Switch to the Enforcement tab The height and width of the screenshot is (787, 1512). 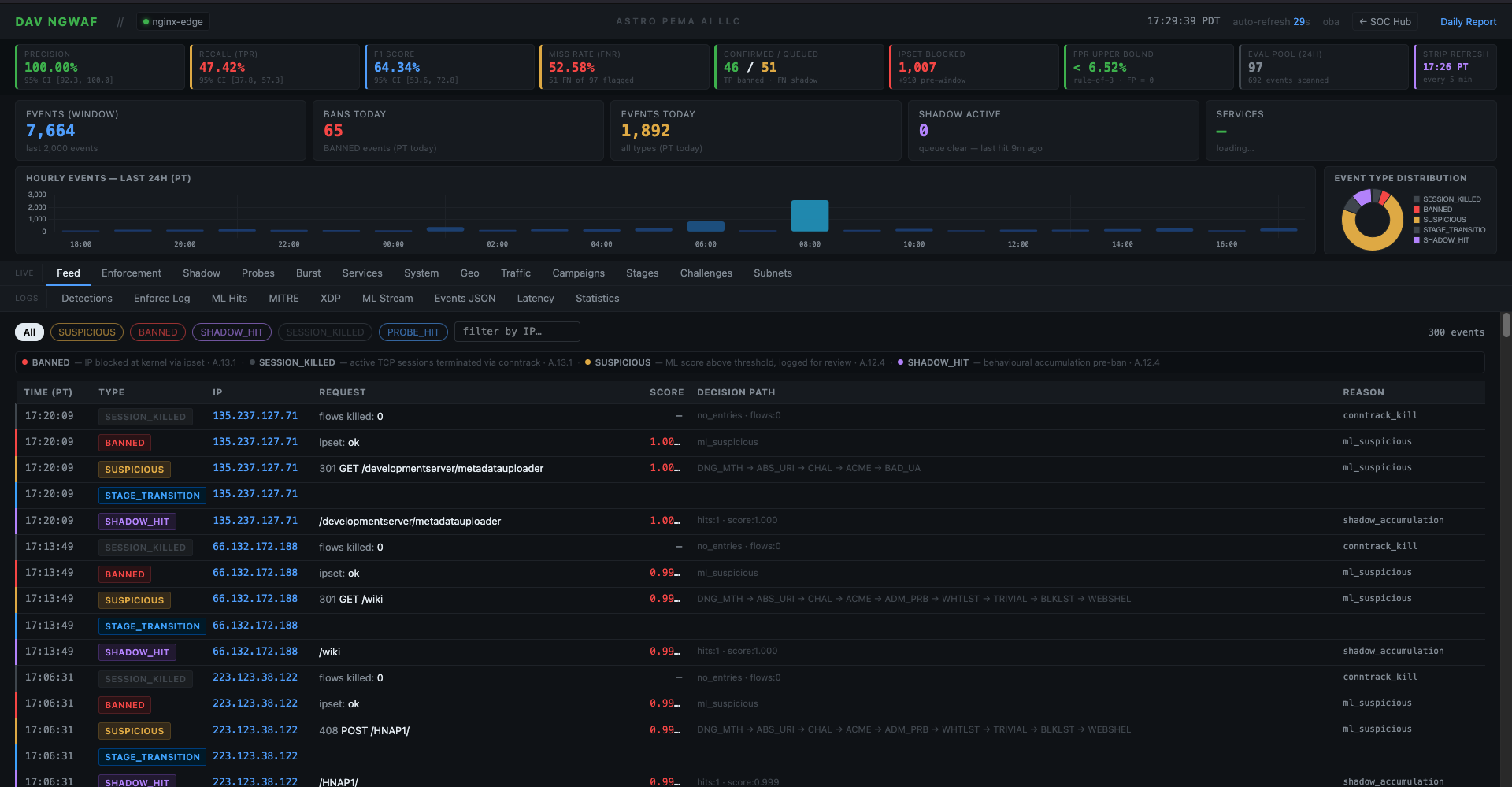click(132, 273)
